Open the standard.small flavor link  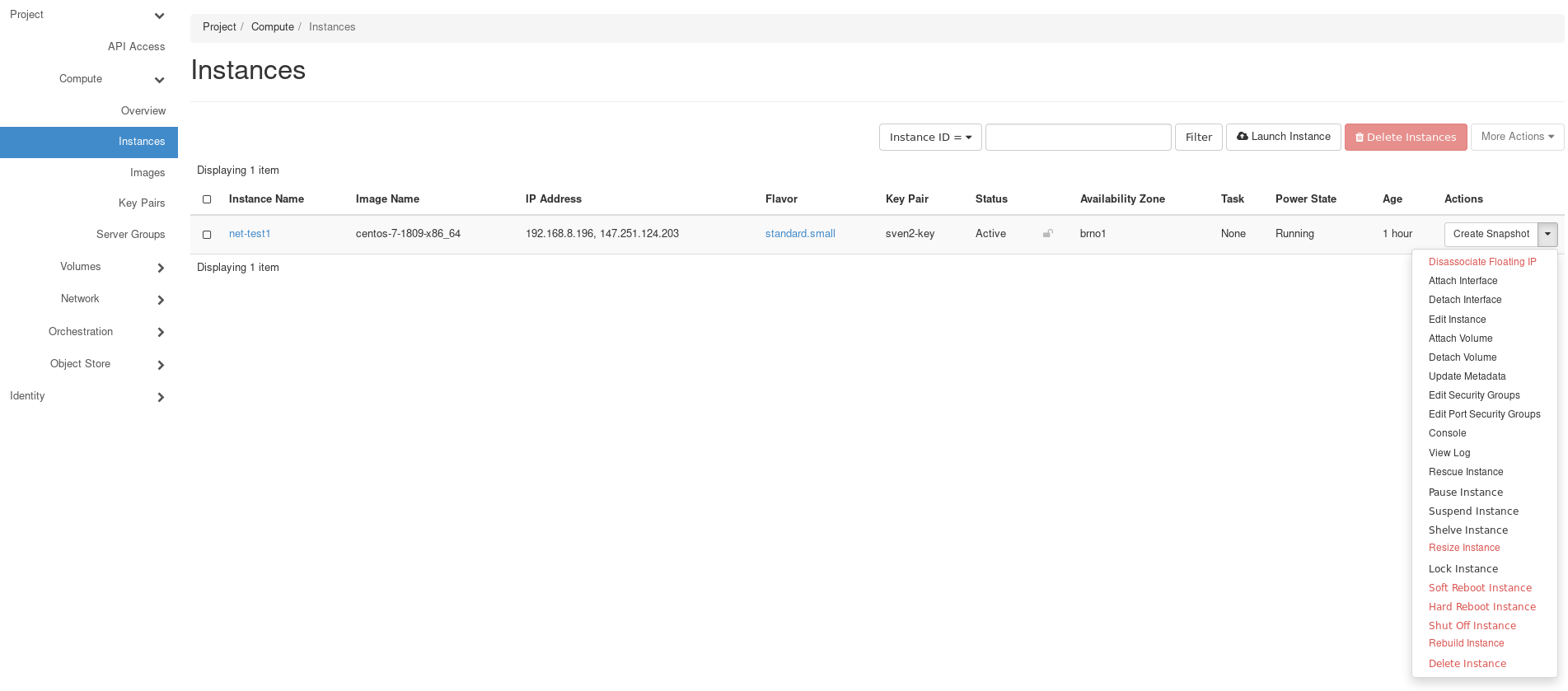(799, 234)
